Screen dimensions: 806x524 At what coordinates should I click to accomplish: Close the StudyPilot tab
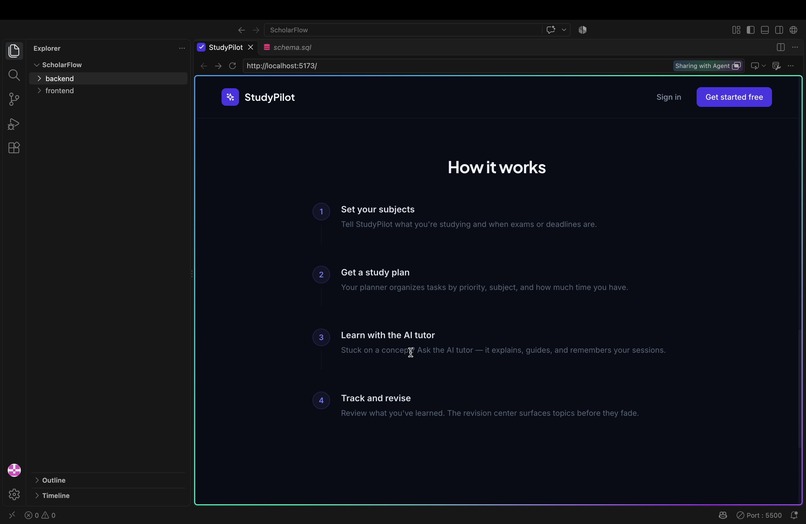tap(250, 47)
